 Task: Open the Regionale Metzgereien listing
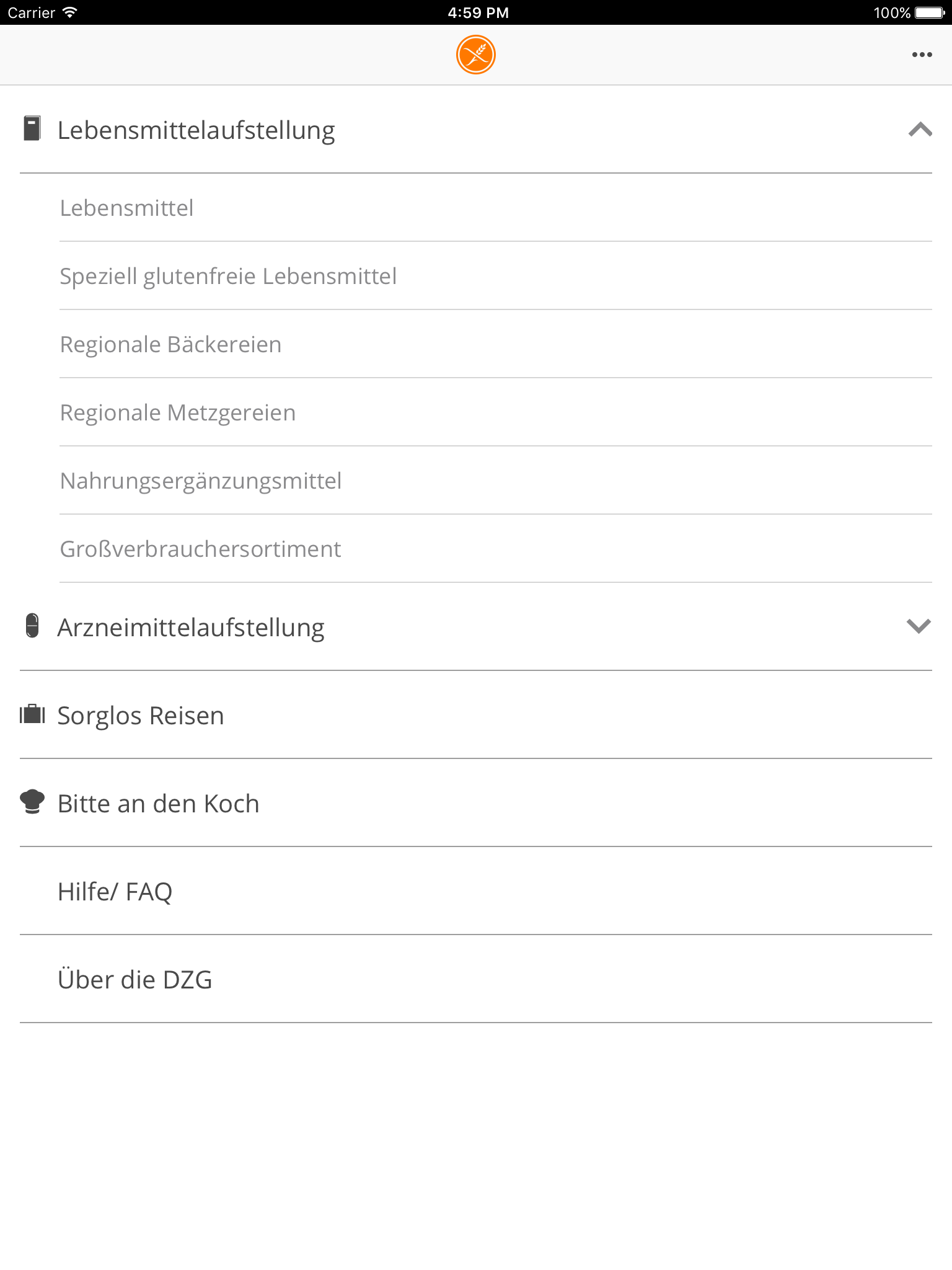(x=177, y=412)
